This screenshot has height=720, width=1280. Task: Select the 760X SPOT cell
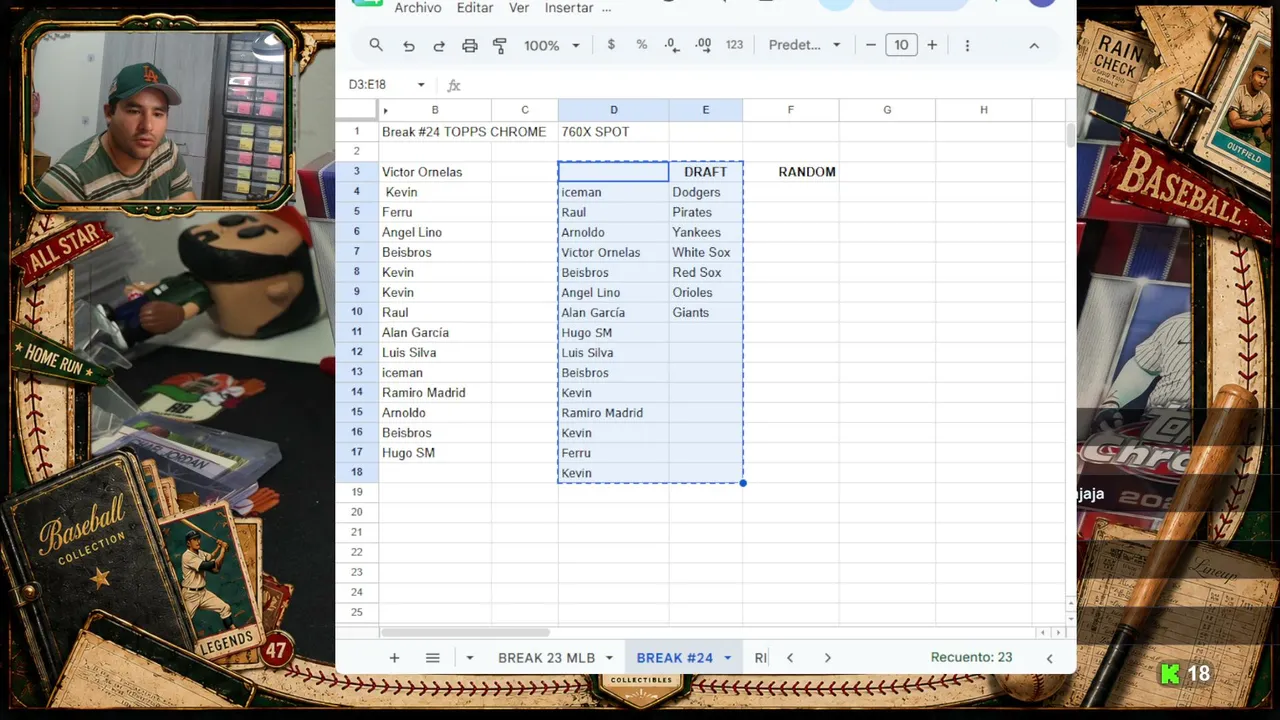click(613, 132)
